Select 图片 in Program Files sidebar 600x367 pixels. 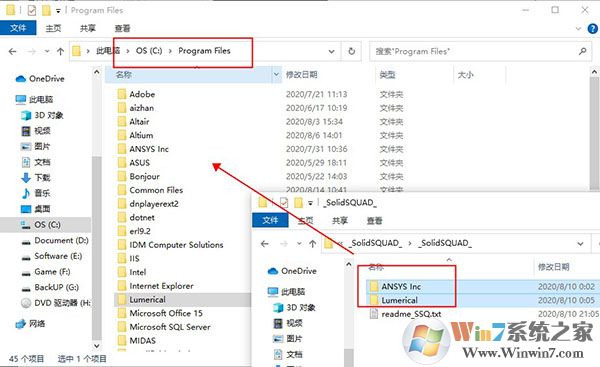(36, 146)
